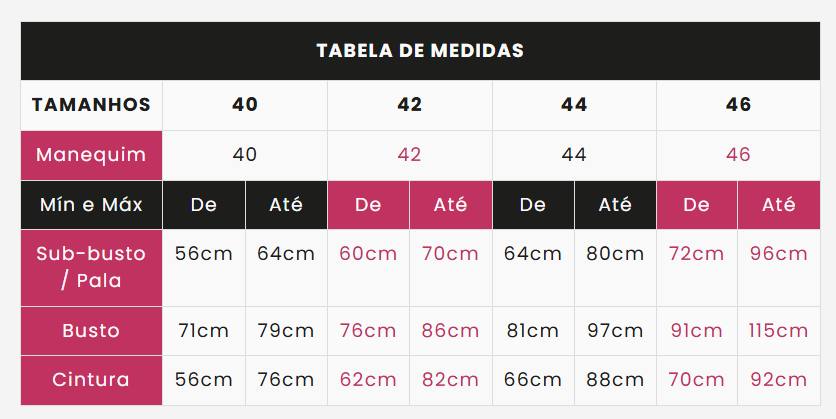The image size is (836, 419).
Task: Select the 88cm Cintura value
Action: click(x=615, y=380)
